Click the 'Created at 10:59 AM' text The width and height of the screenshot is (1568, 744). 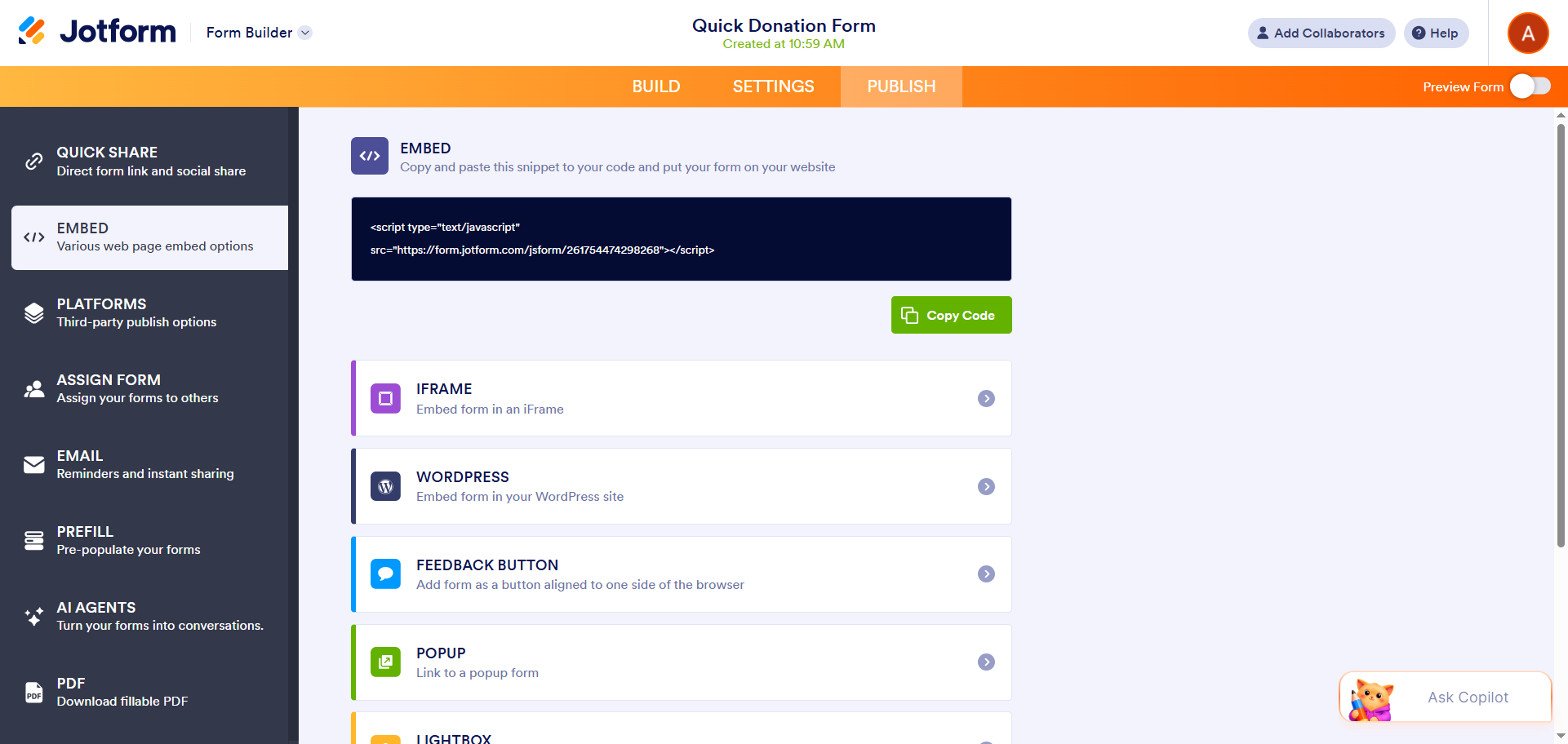(784, 44)
